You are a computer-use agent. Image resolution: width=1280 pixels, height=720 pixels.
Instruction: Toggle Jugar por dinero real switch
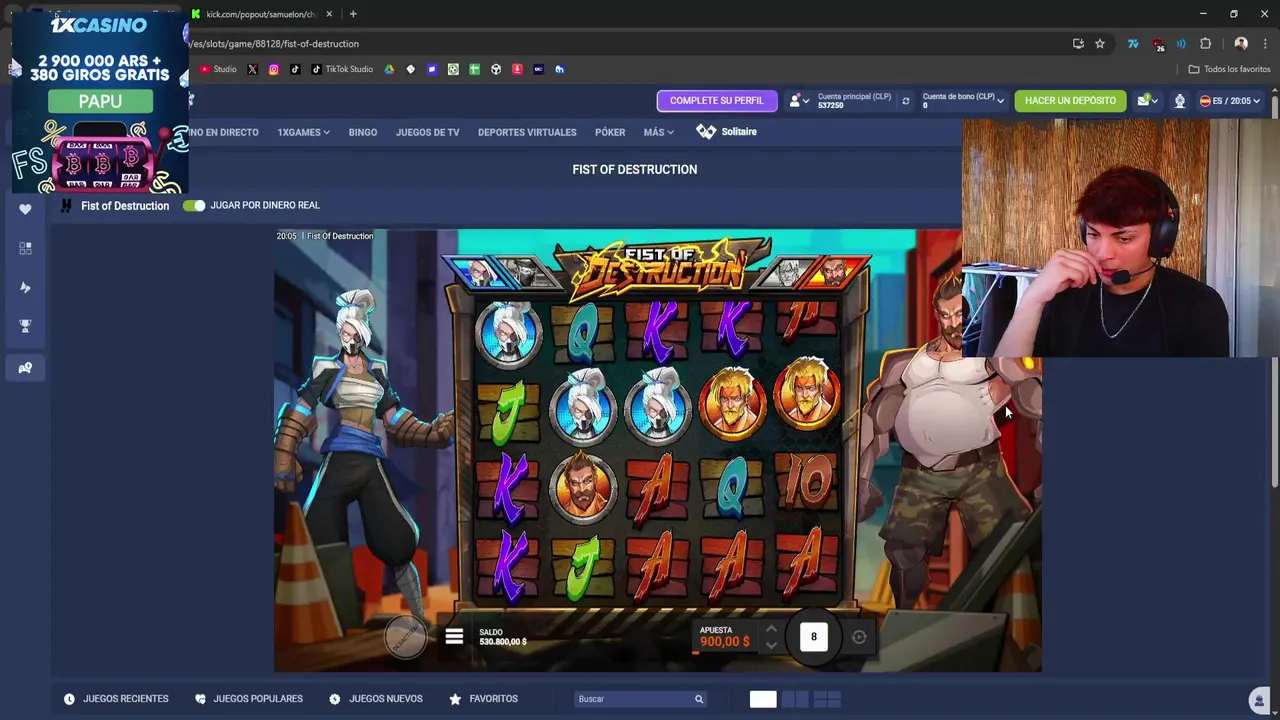pos(194,205)
